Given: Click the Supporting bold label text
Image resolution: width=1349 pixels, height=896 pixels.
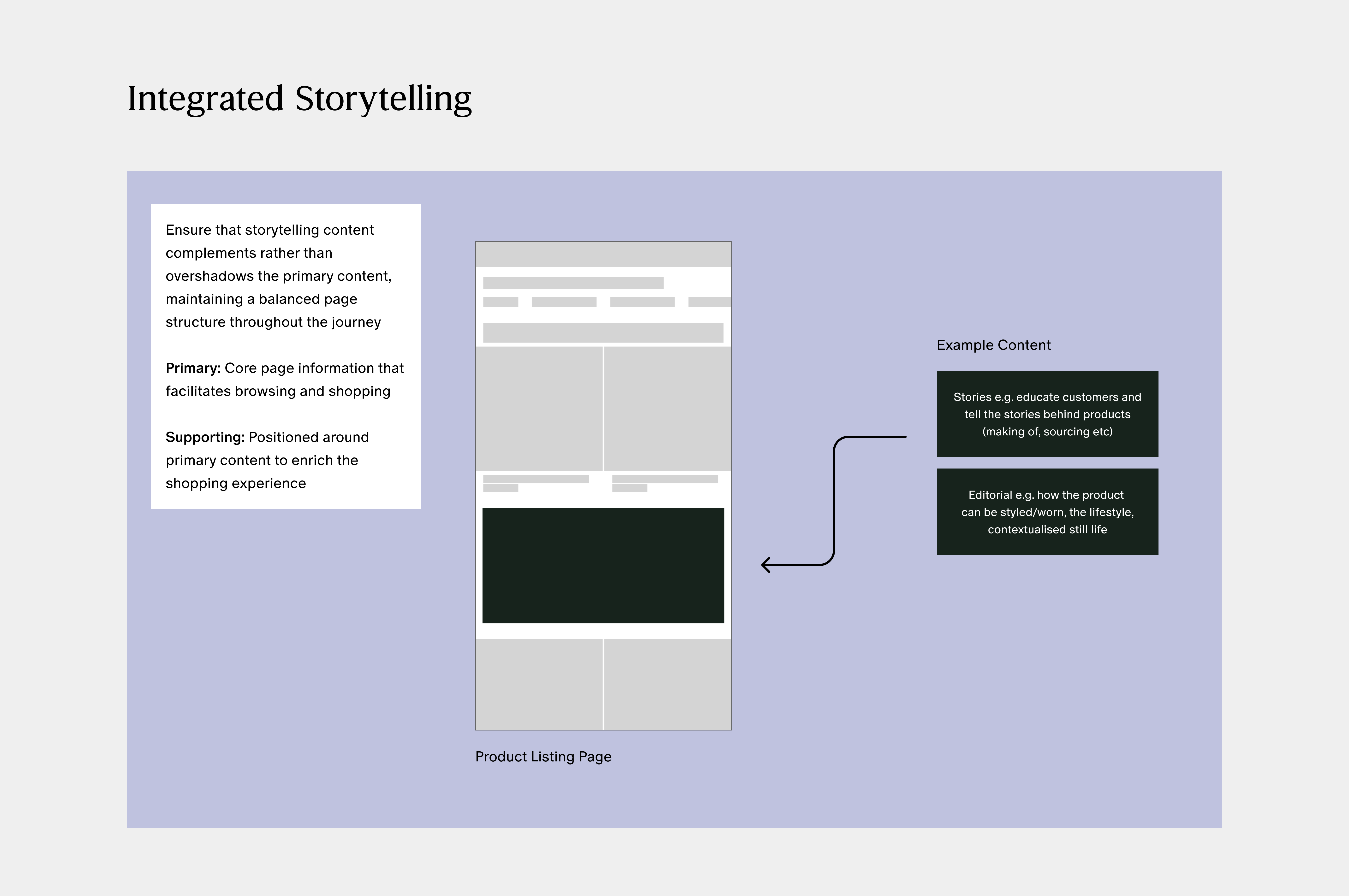Looking at the screenshot, I should 205,437.
